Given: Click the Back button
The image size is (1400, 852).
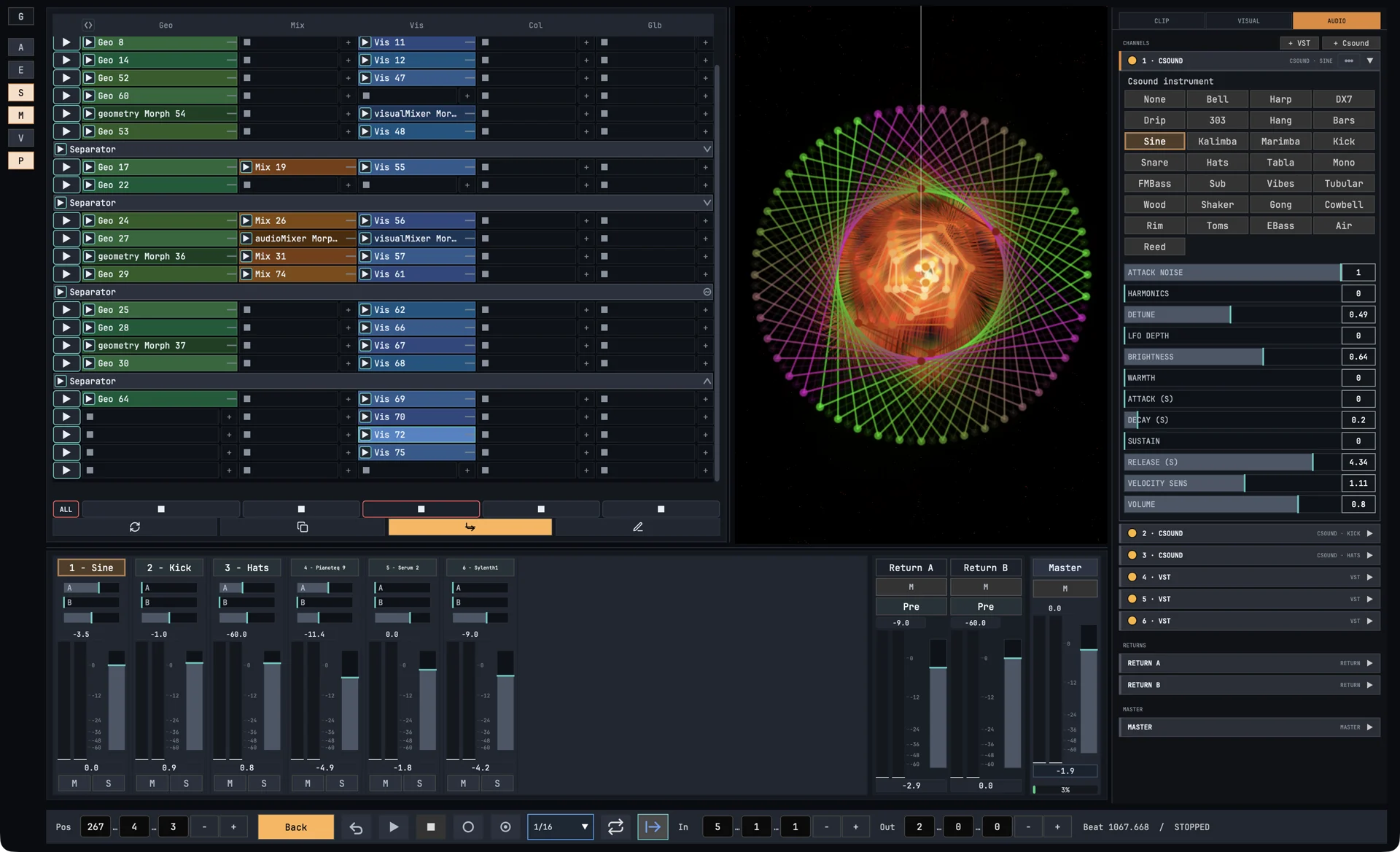Looking at the screenshot, I should 295,826.
